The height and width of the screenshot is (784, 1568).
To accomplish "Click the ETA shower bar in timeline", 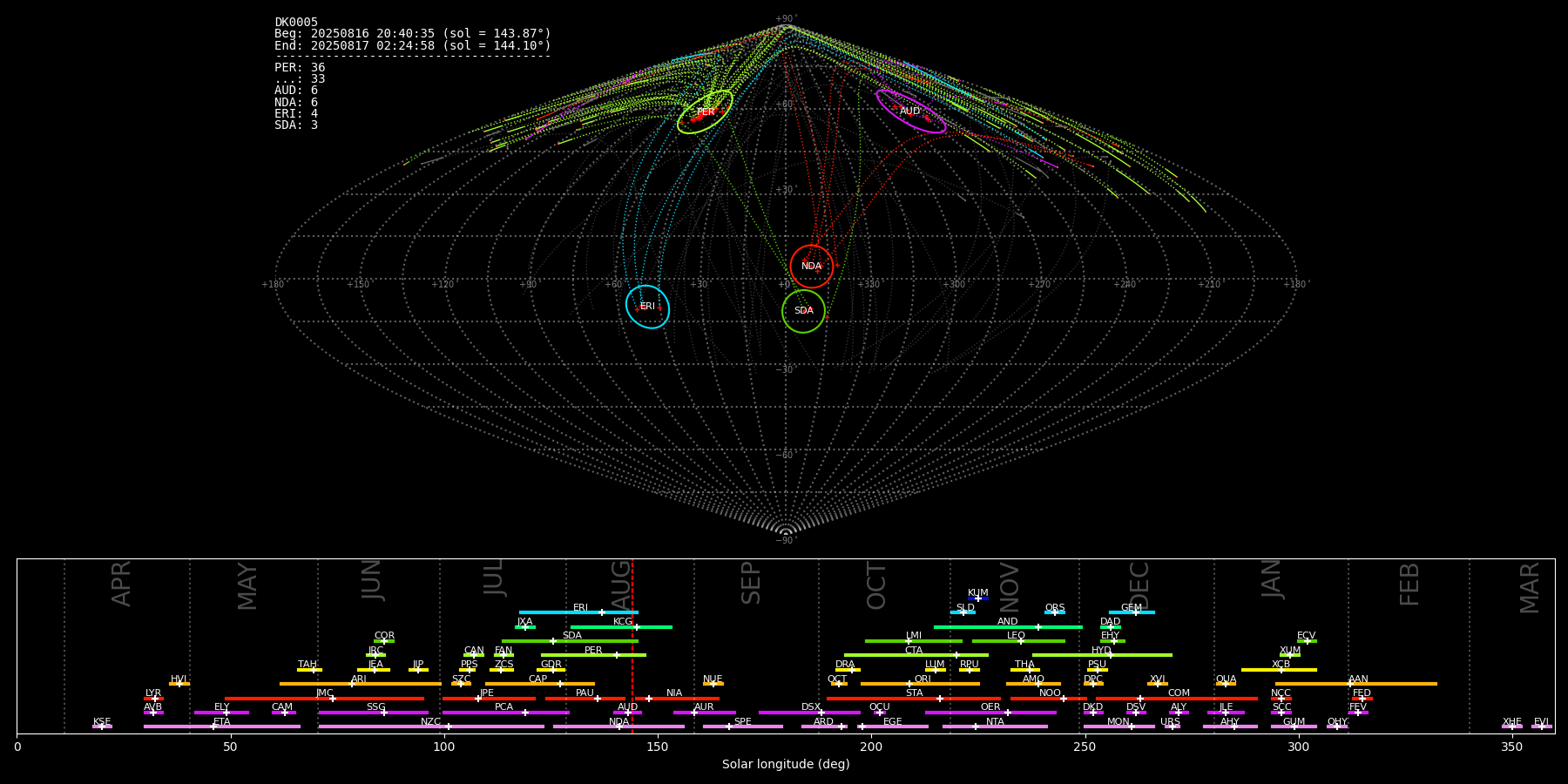I will click(222, 727).
